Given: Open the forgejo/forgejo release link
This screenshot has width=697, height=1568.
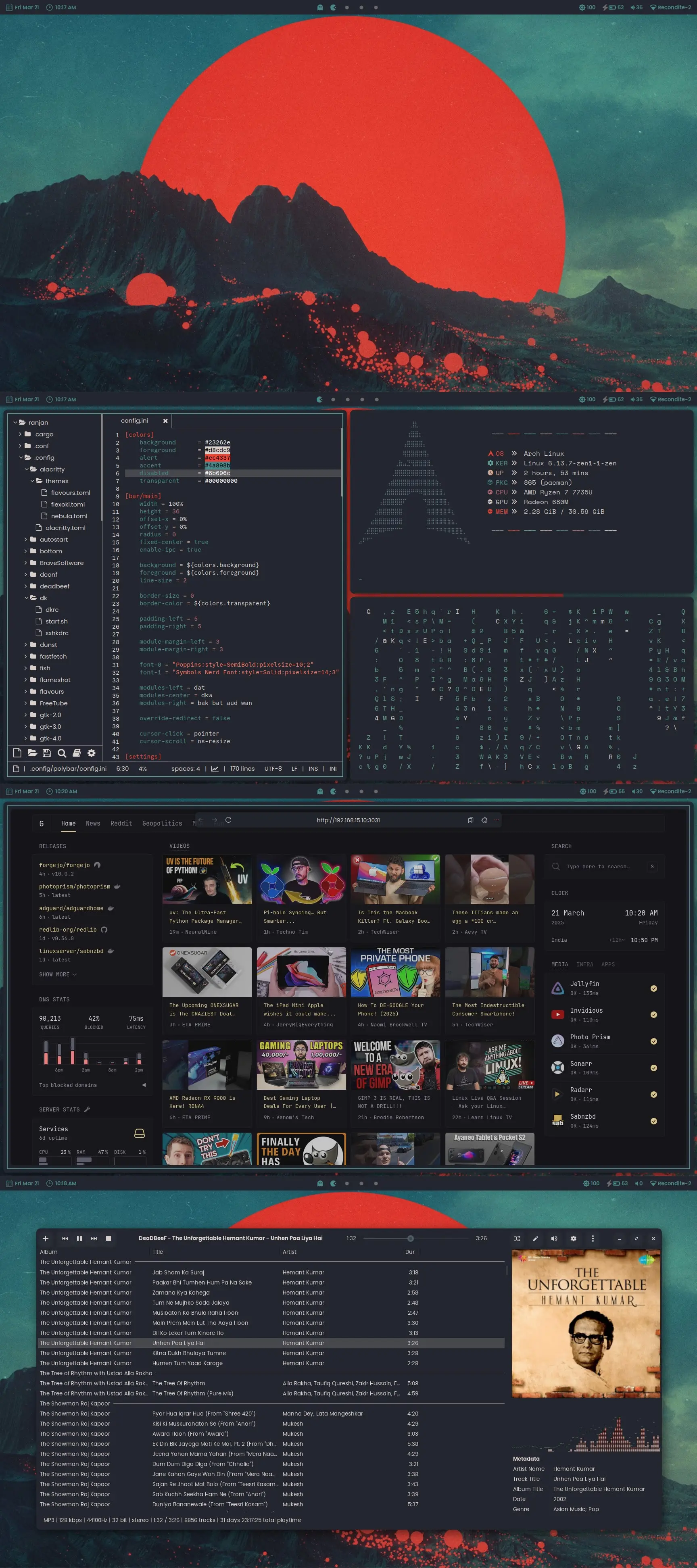Looking at the screenshot, I should 64,865.
